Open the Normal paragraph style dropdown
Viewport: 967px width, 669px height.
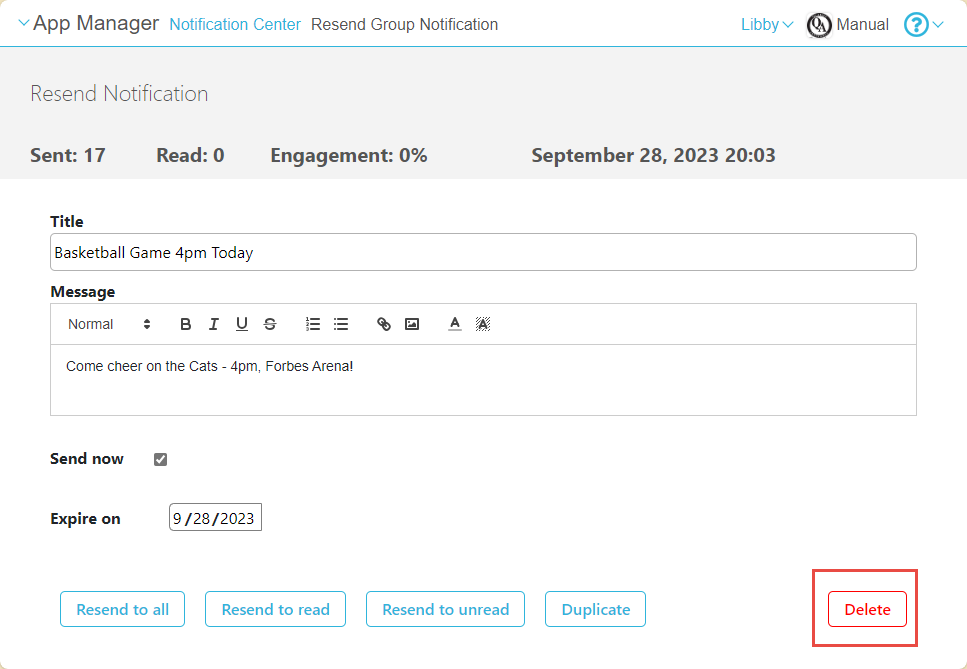point(109,324)
